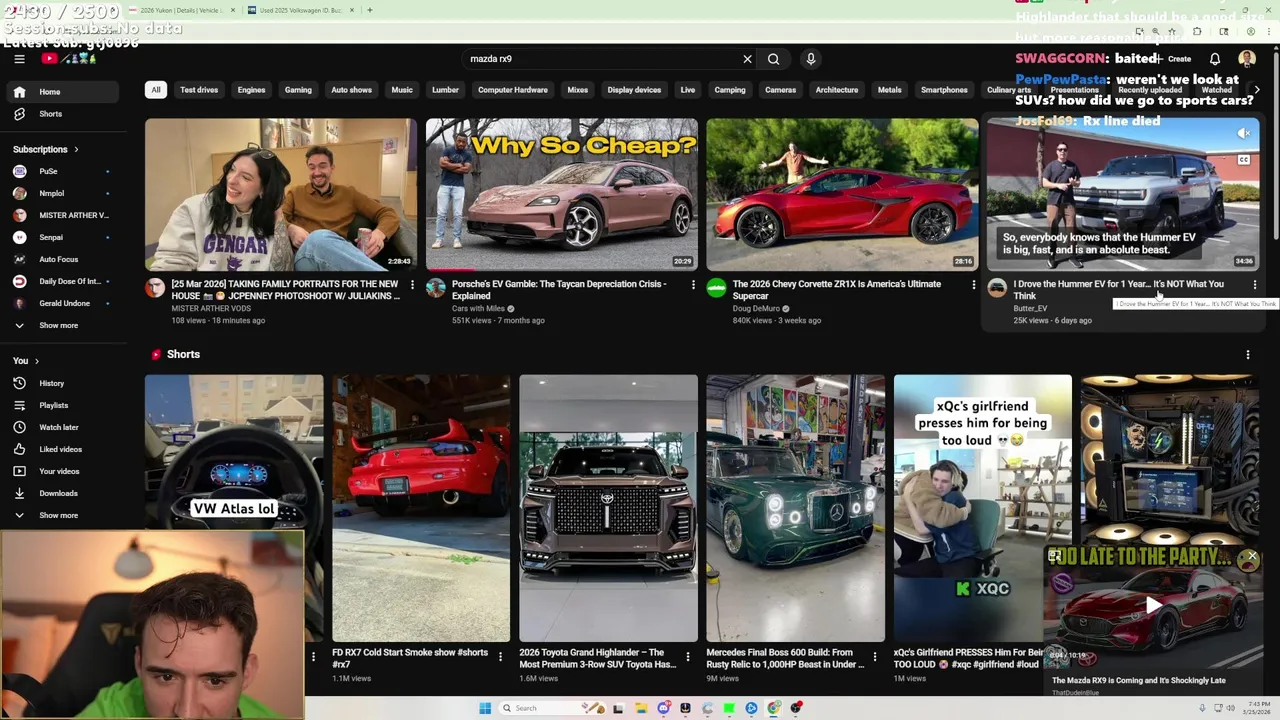The width and height of the screenshot is (1280, 720).
Task: Open the JCPenney photoshoot video thumbnail
Action: point(281,195)
